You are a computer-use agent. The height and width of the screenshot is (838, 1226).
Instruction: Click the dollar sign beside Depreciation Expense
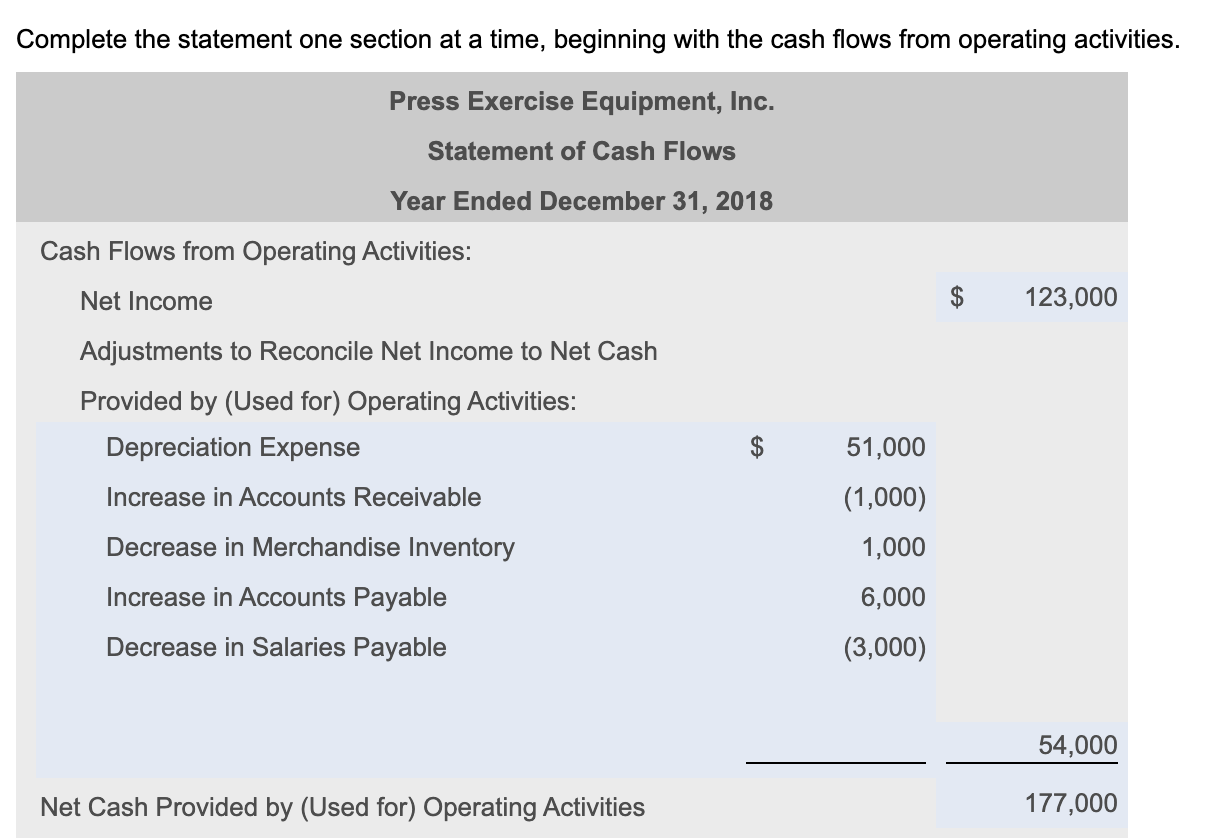click(756, 447)
